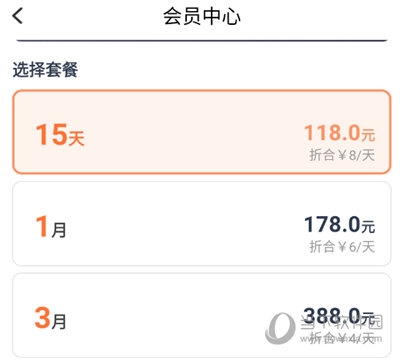The width and height of the screenshot is (400, 360).
Task: Click the 118.0元 price text
Action: [340, 133]
